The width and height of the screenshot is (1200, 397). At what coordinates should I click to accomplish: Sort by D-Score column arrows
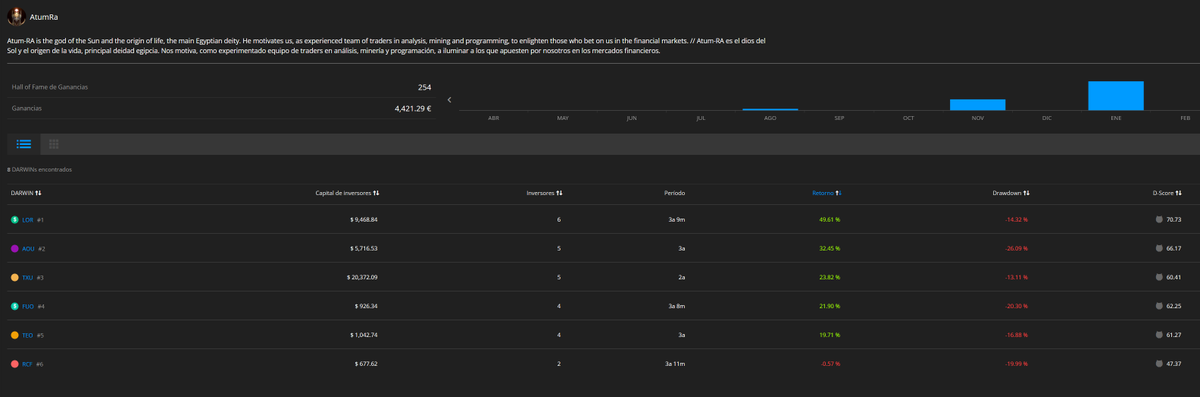[1179, 192]
